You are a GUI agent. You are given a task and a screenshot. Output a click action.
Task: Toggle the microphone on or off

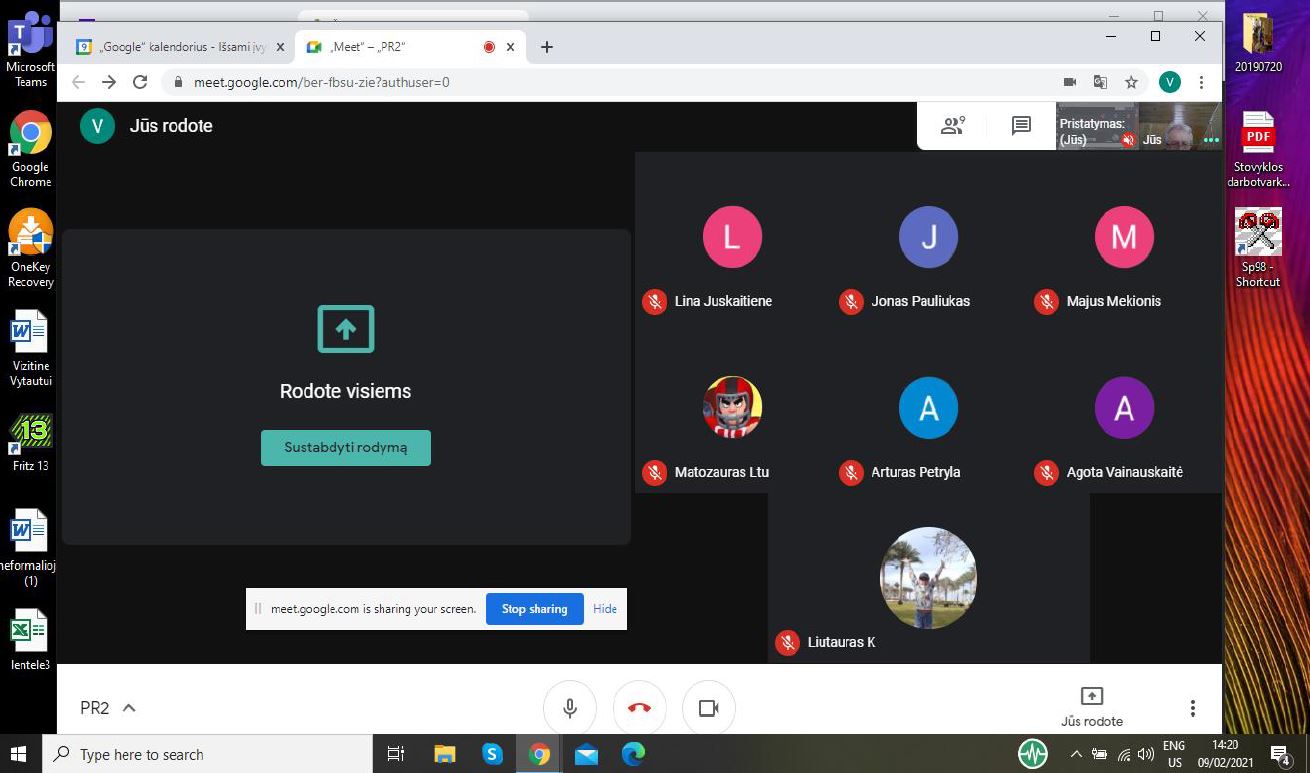pos(570,708)
